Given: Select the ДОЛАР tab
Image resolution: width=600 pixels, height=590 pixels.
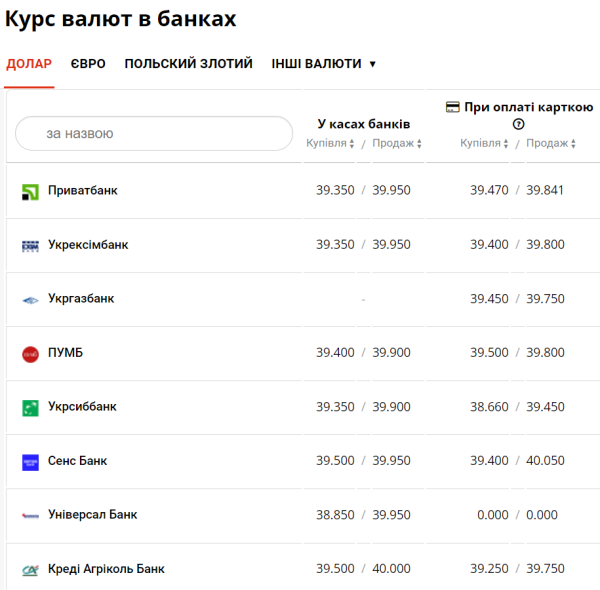Looking at the screenshot, I should (x=29, y=64).
